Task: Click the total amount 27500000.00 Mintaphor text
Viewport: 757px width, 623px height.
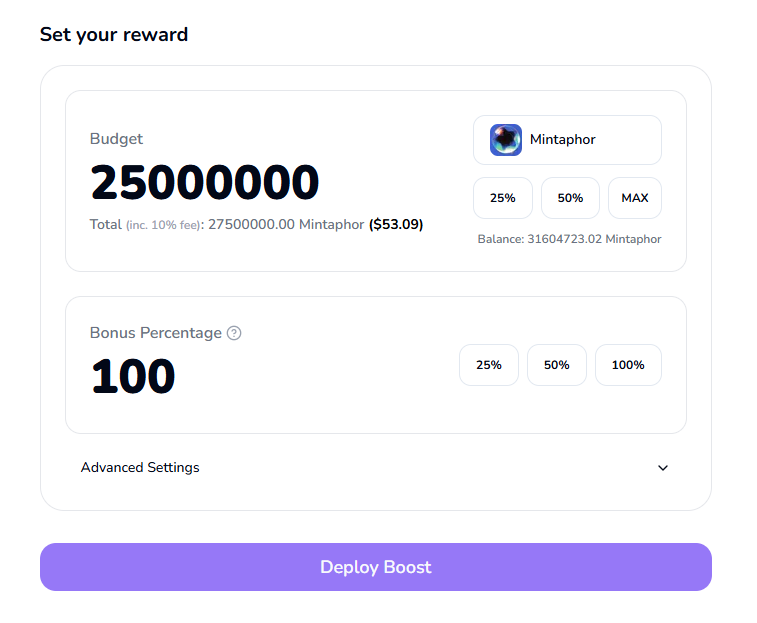Action: tap(286, 225)
